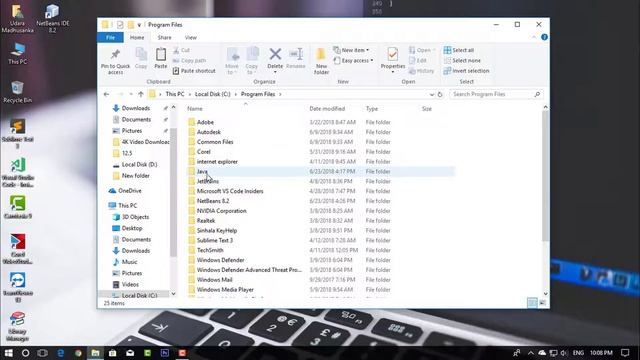Create a New folder from the ribbon
This screenshot has height=360, width=640.
(x=321, y=60)
